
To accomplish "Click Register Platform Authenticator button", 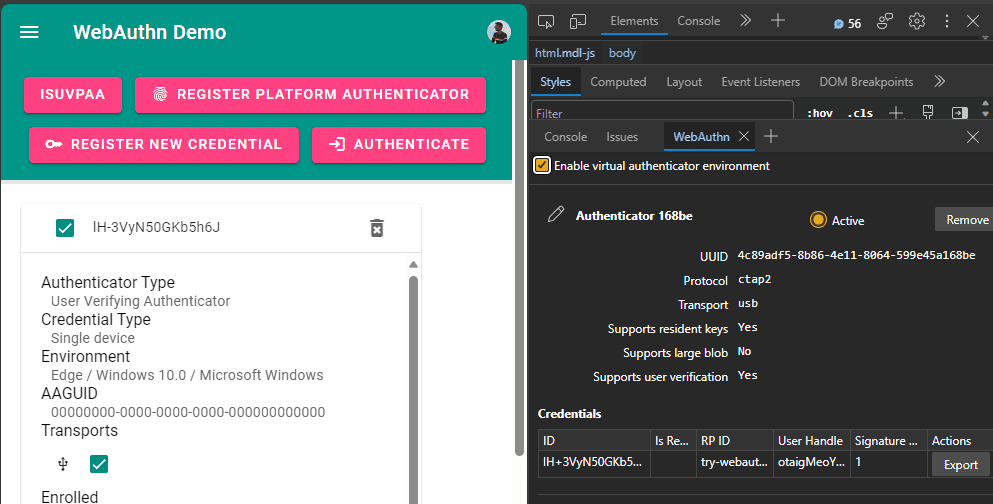I will (x=310, y=94).
